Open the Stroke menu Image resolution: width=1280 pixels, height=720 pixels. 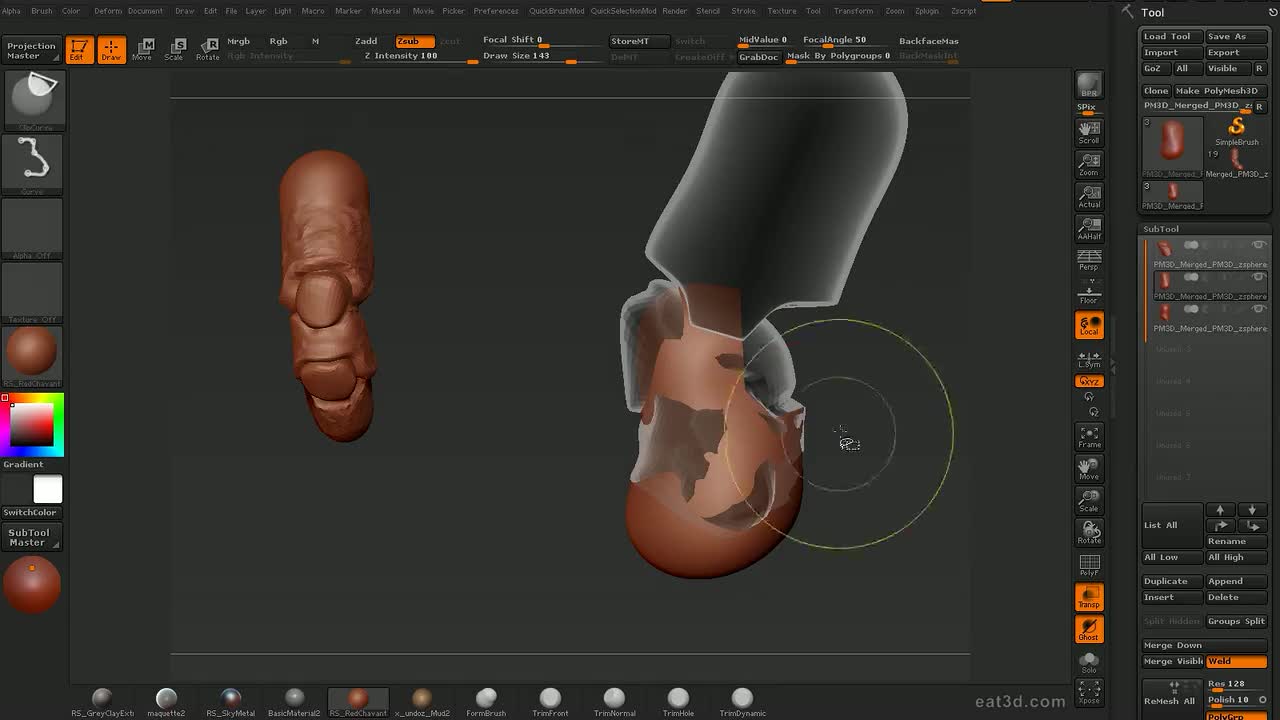(x=743, y=11)
